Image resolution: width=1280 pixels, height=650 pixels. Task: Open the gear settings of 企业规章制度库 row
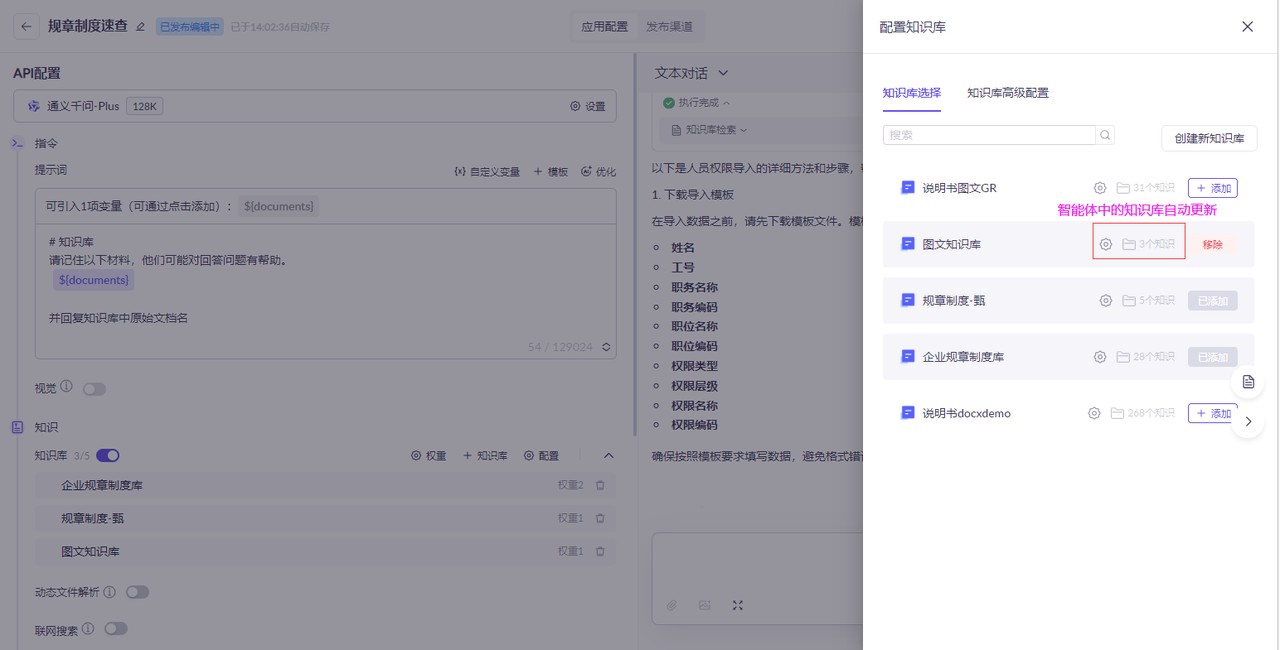[1100, 357]
